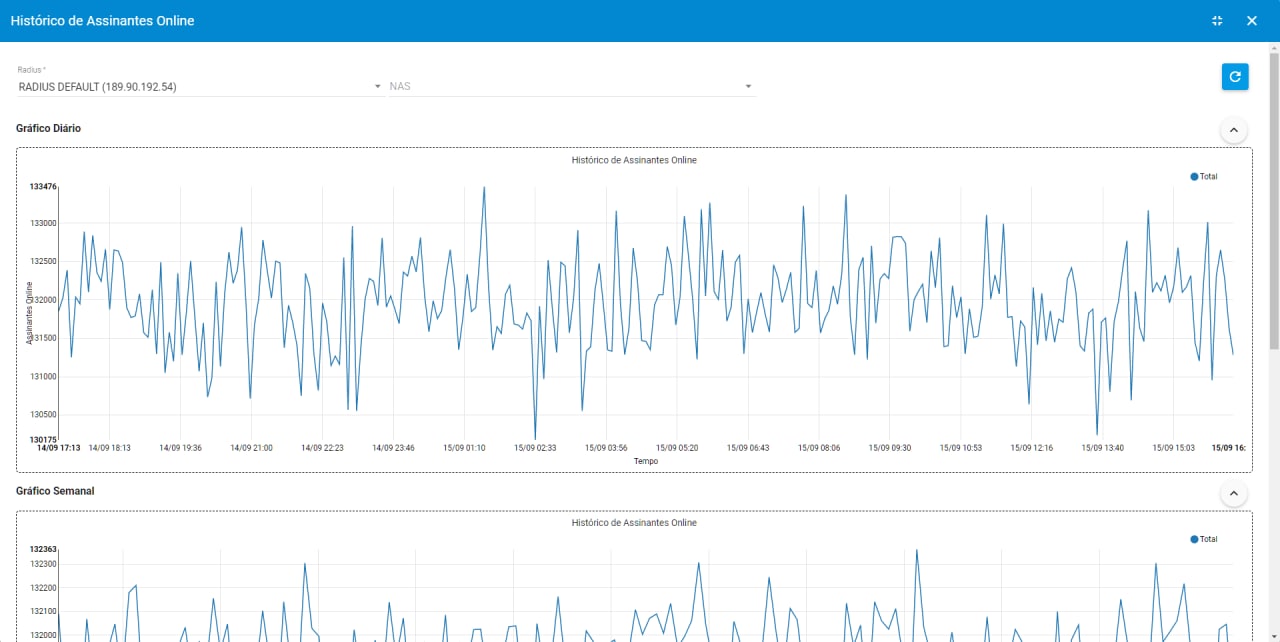Click the 15/09 02:33 time label
Screen dimensions: 1280x642
tap(535, 448)
